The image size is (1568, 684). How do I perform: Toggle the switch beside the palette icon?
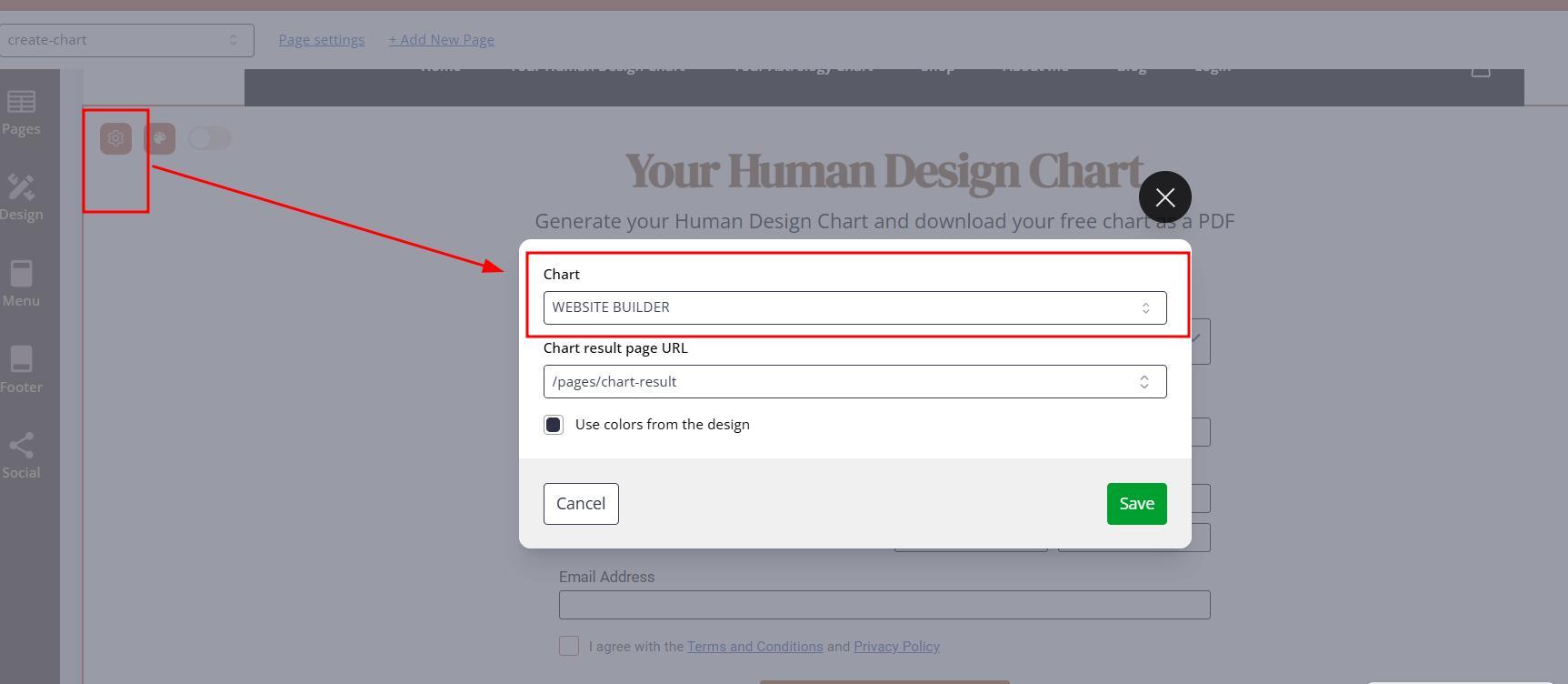210,138
